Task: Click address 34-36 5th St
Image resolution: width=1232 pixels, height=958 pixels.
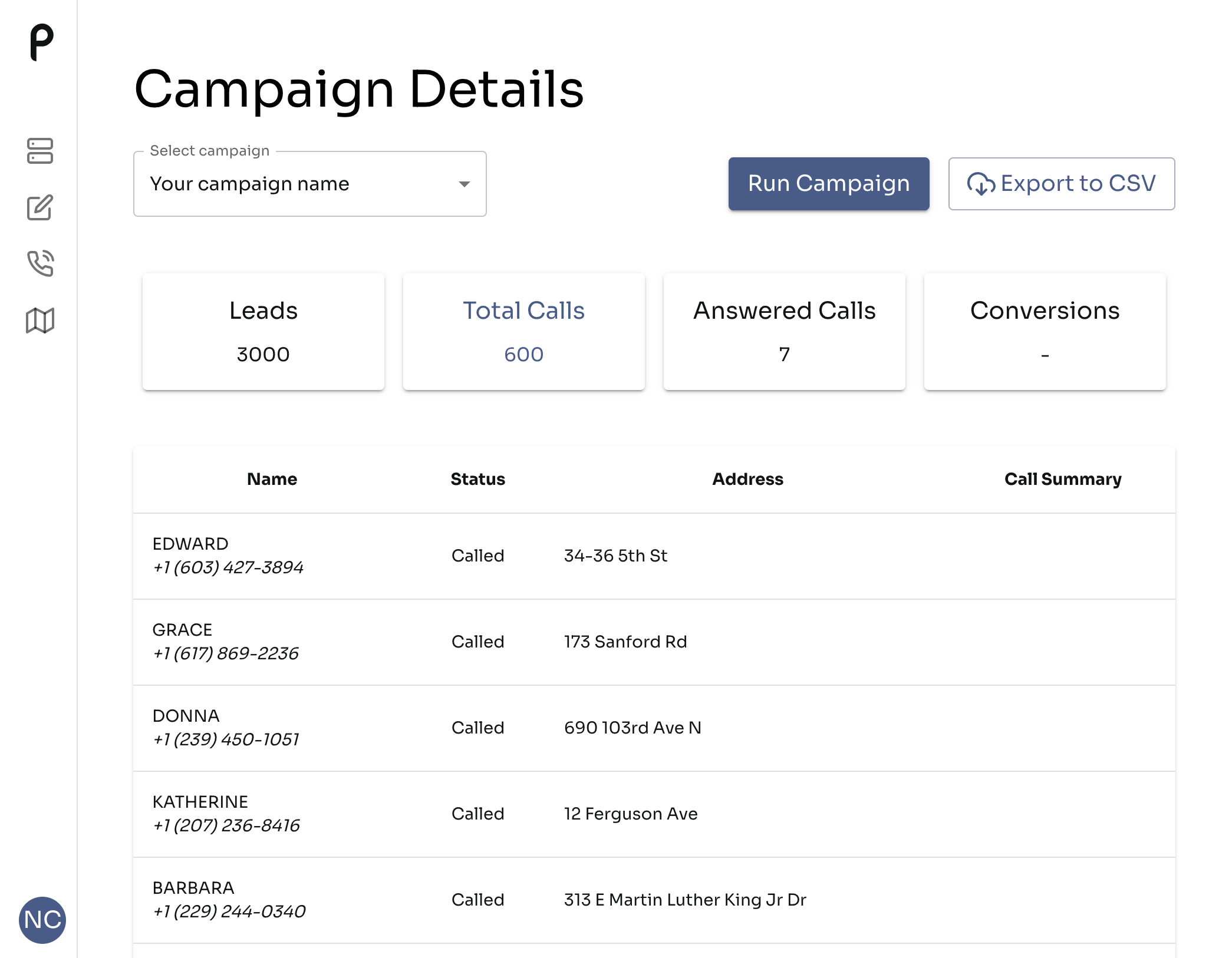Action: pos(615,556)
